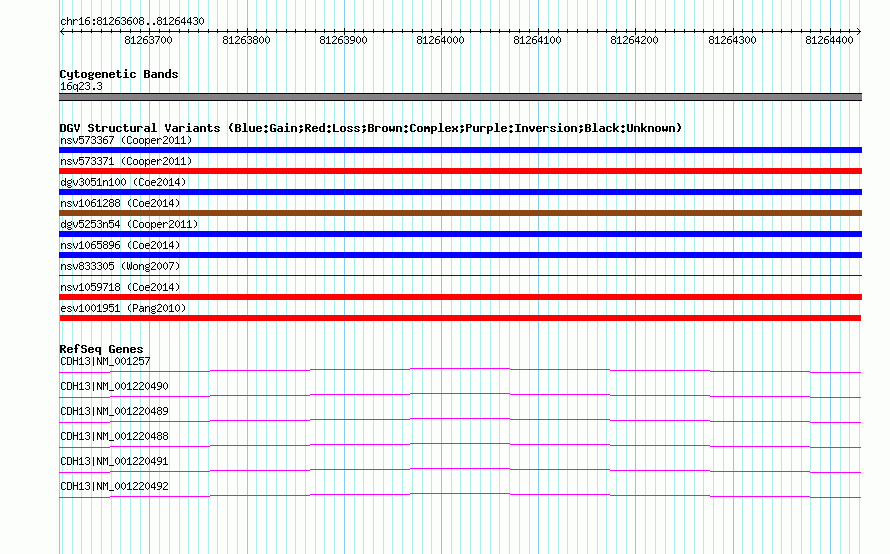
Task: Click ruler position 81263700
Action: [149, 40]
